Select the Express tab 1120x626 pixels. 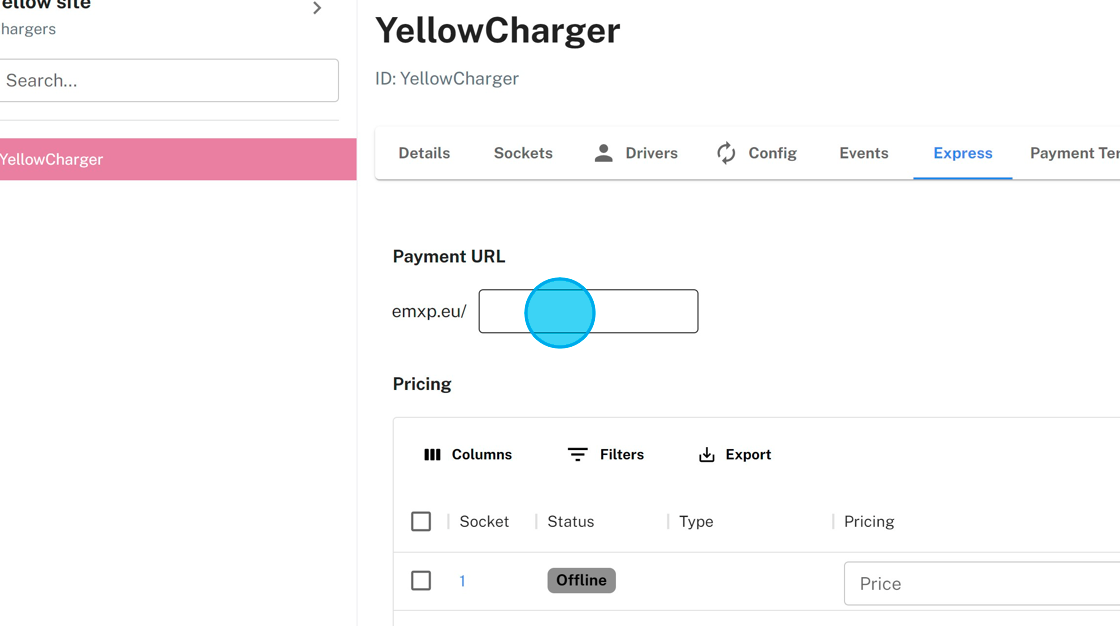[x=962, y=153]
